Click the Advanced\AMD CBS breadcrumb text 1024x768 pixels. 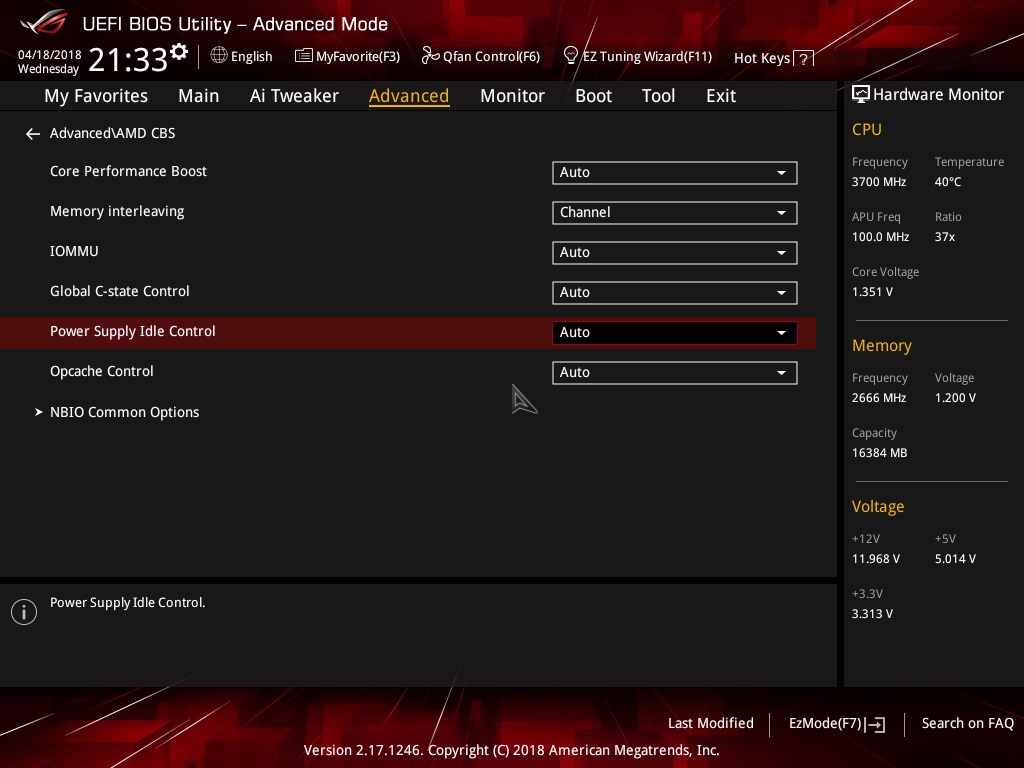112,133
